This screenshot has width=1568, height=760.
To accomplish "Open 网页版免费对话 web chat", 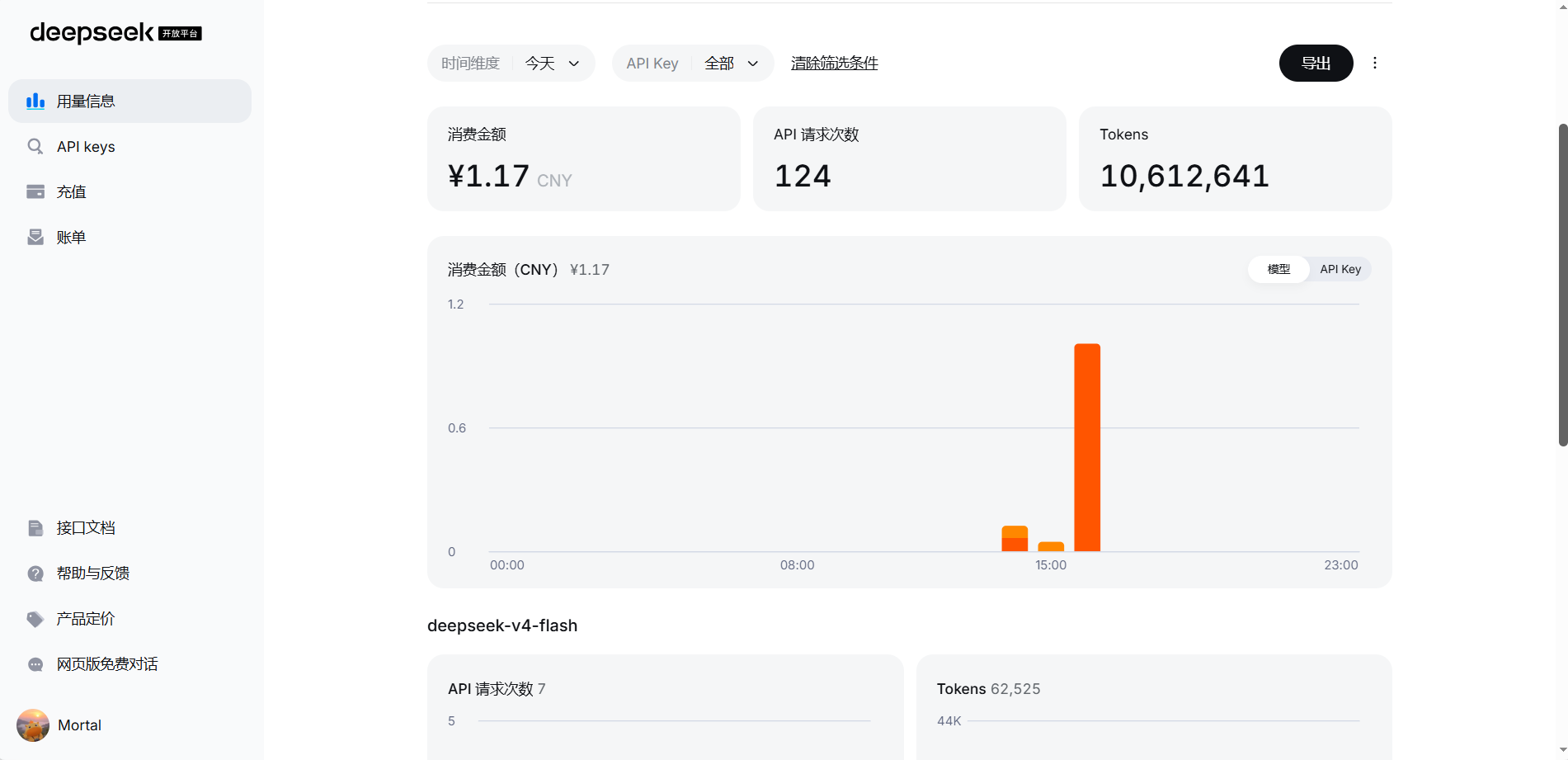I will 129,664.
